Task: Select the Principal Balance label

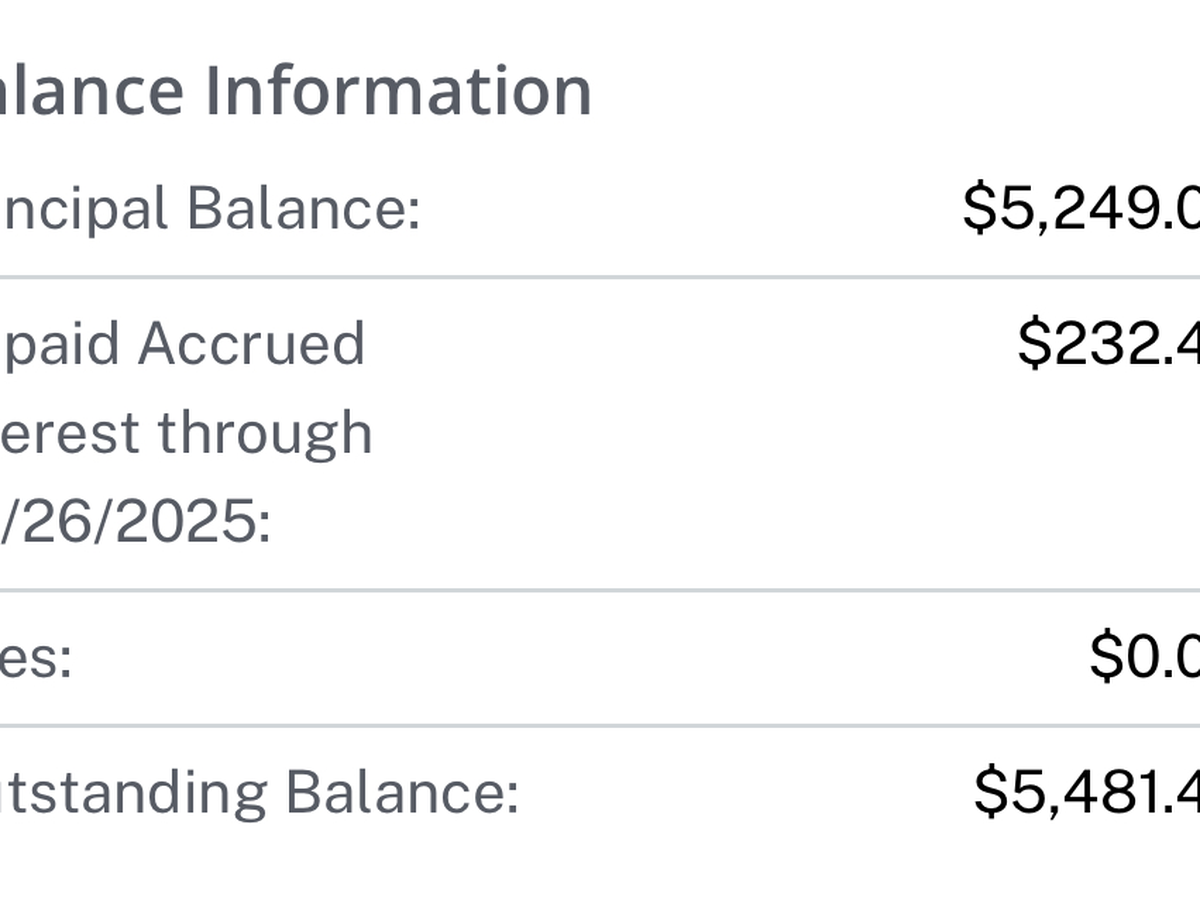Action: [210, 210]
